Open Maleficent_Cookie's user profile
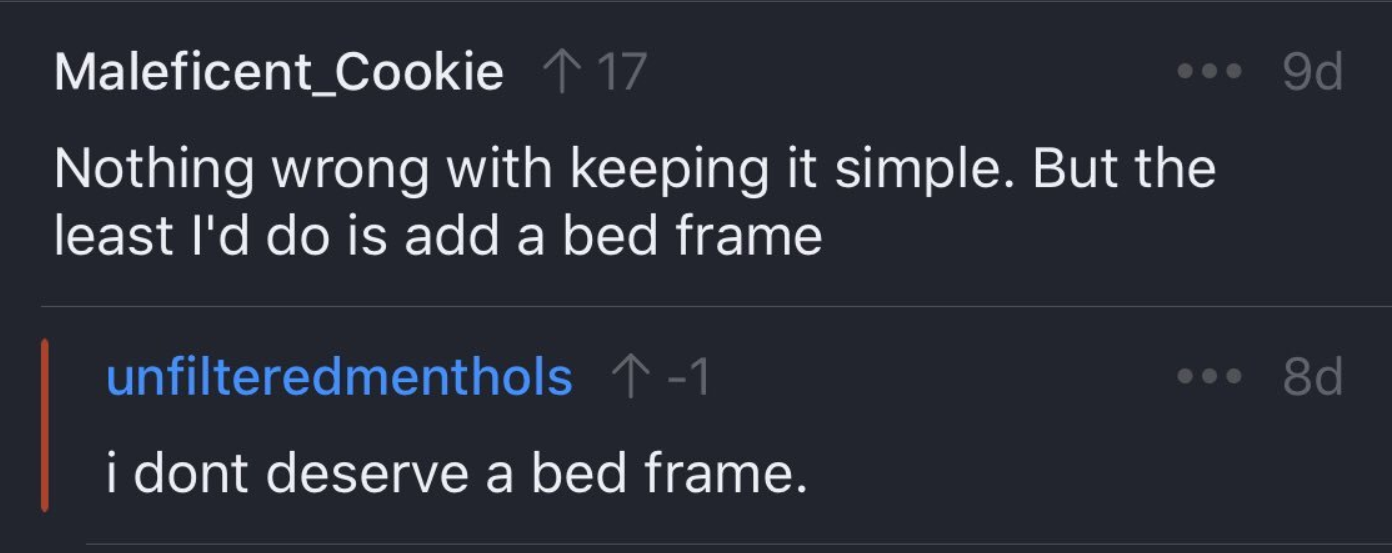1392x553 pixels. pos(278,72)
